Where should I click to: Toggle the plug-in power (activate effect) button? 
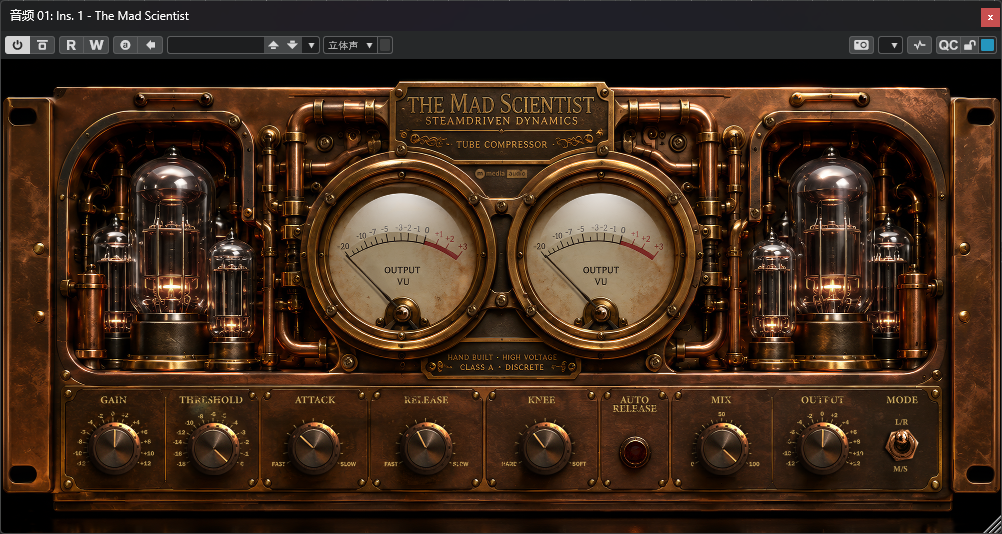coord(18,45)
